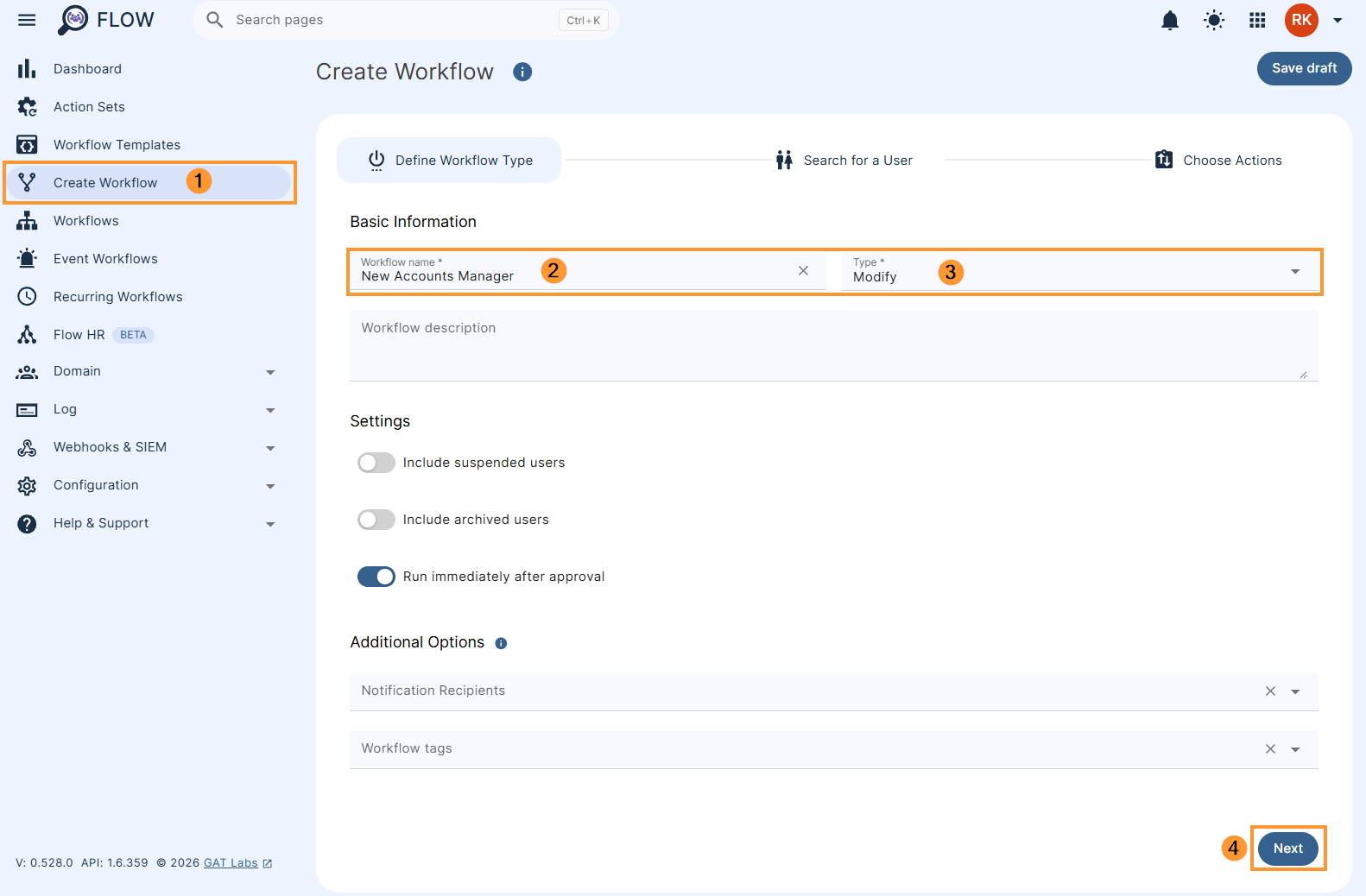Select Create Workflow in the sidebar
This screenshot has width=1366, height=896.
[x=148, y=183]
